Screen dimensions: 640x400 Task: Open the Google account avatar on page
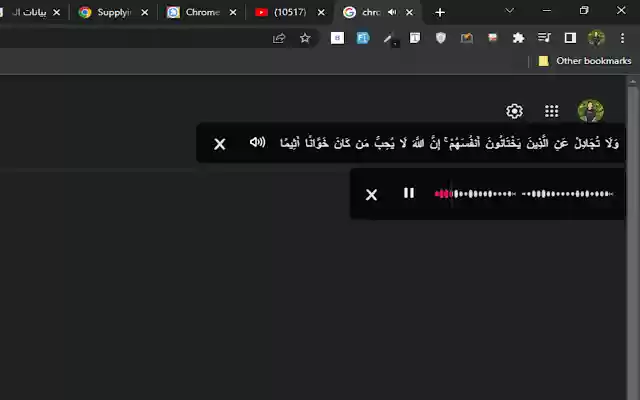[591, 111]
